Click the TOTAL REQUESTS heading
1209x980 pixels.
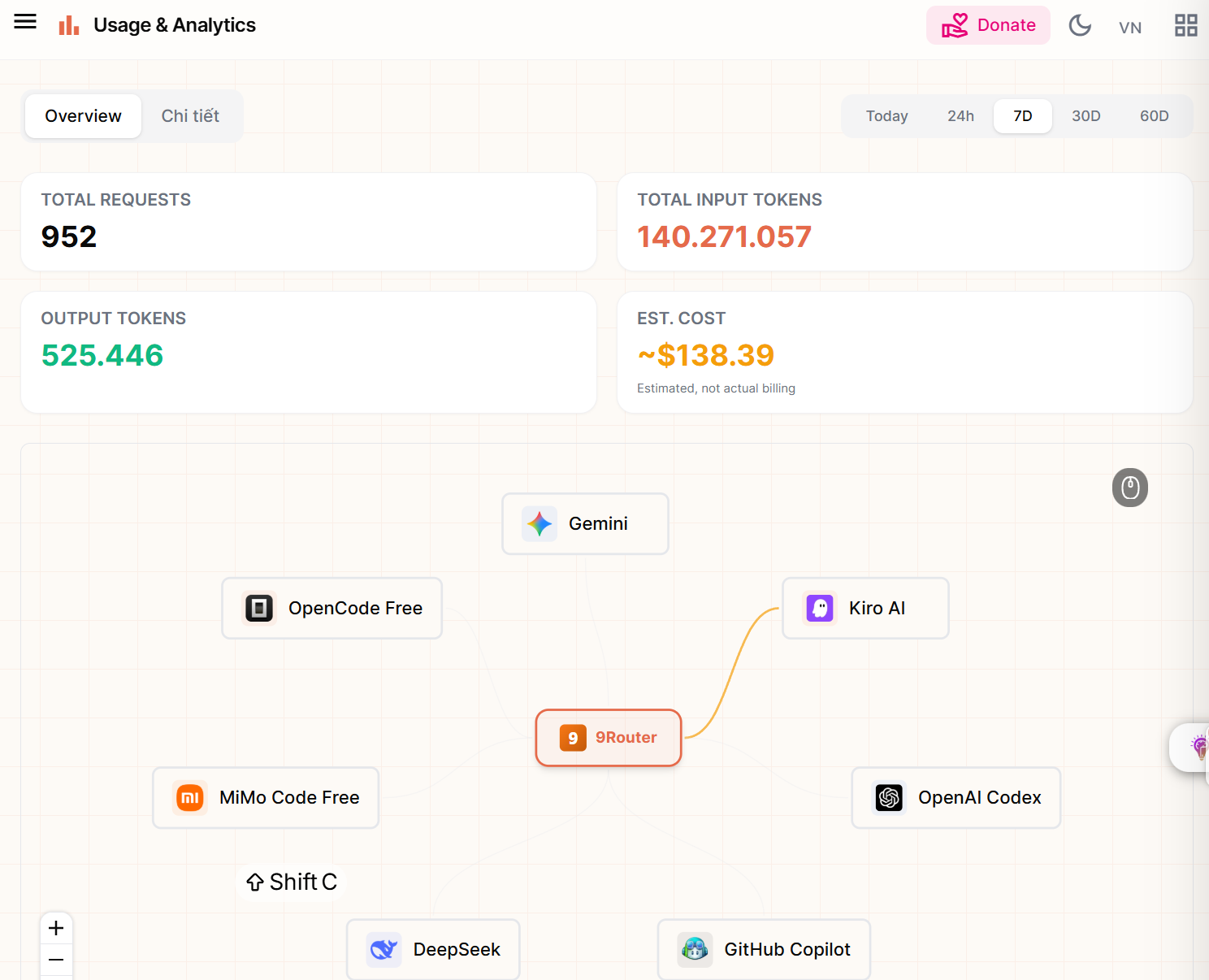(x=116, y=200)
